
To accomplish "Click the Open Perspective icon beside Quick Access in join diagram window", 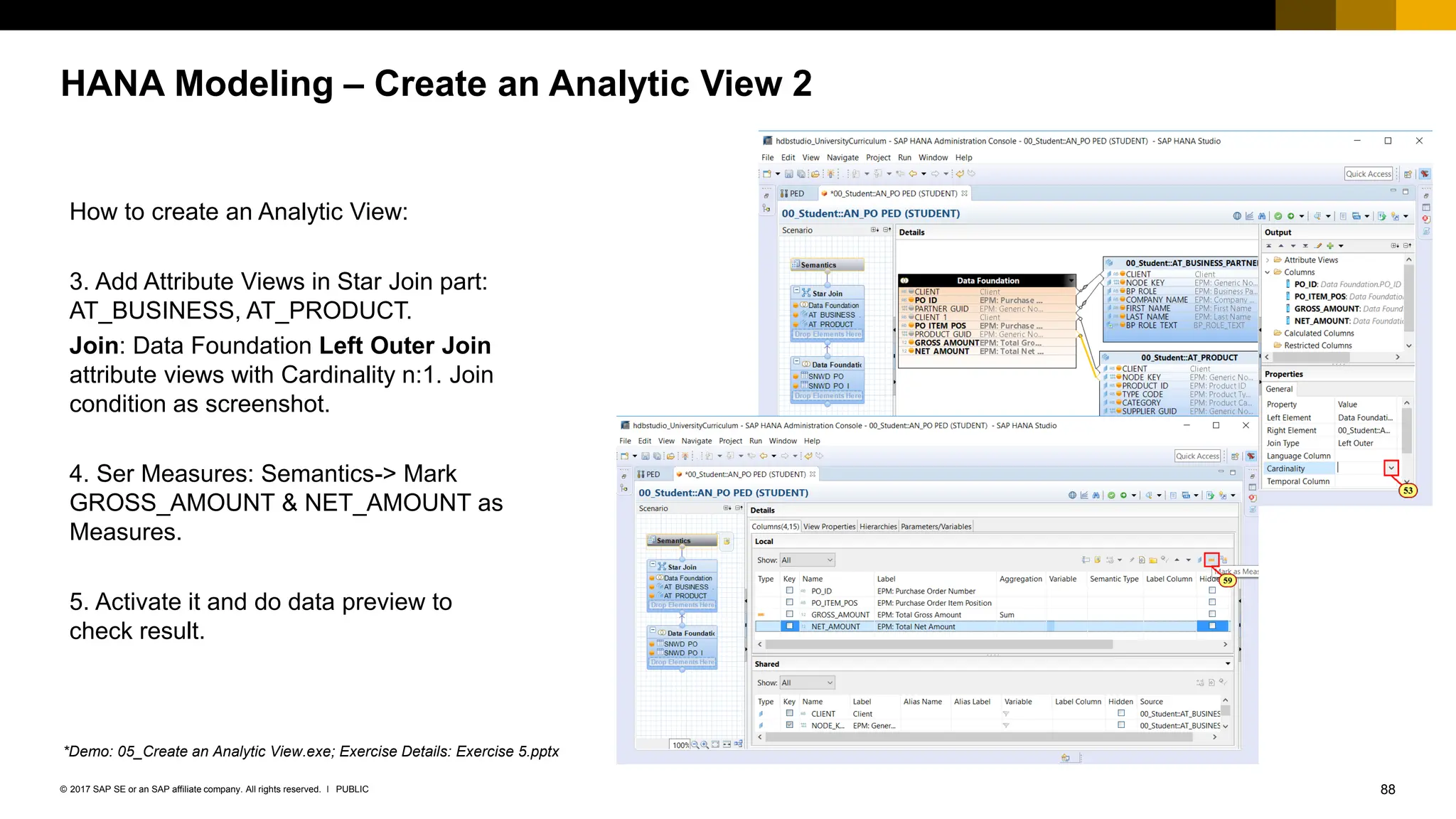I will 1408,174.
